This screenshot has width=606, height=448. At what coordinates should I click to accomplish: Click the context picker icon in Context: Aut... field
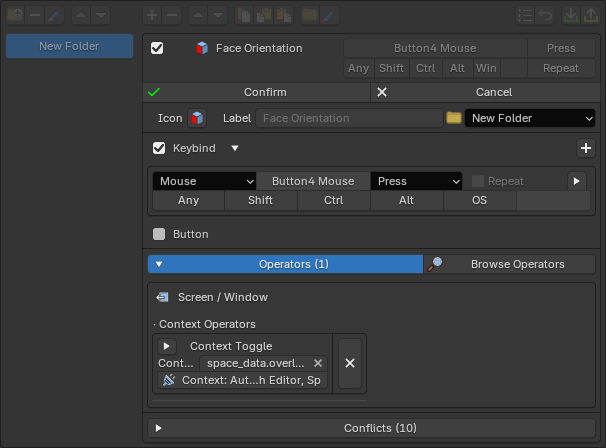169,380
